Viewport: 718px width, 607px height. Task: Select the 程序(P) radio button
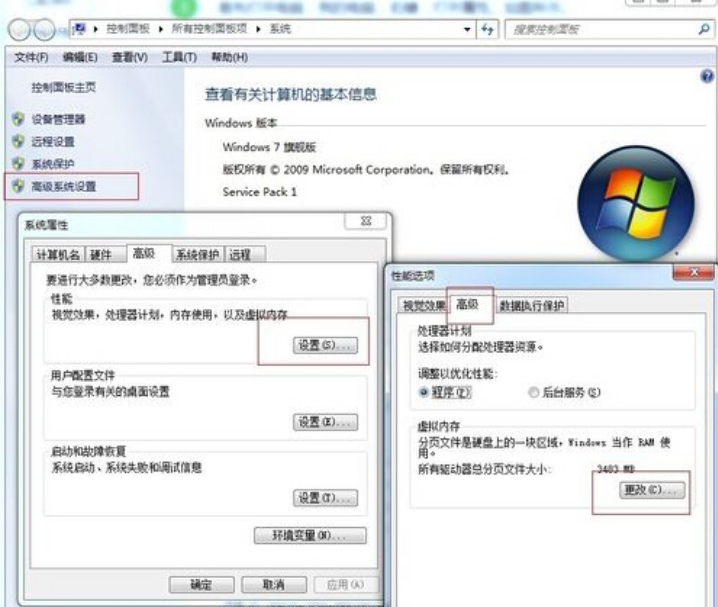coord(424,392)
